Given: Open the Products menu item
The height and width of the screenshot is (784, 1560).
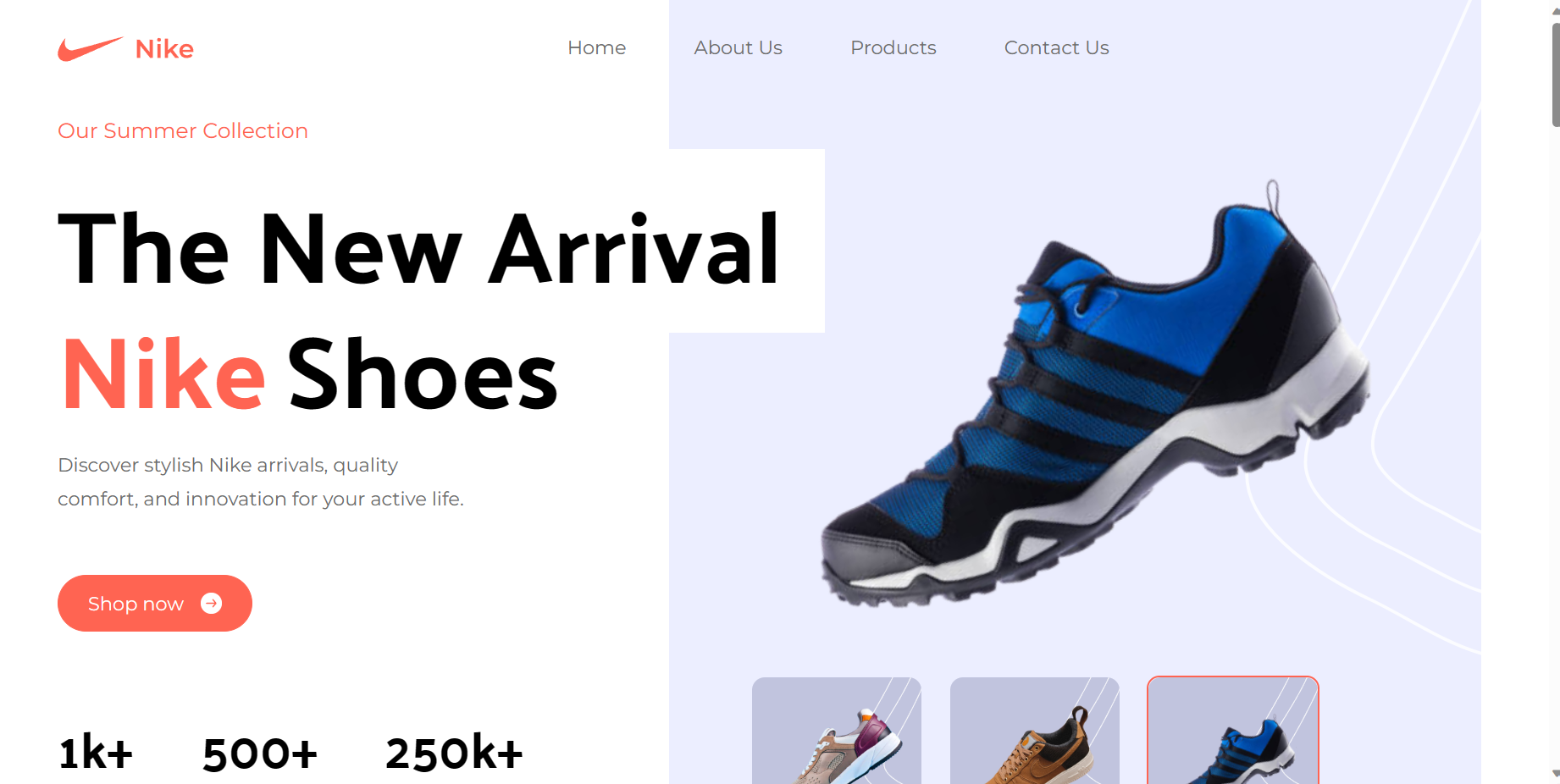Looking at the screenshot, I should [893, 48].
